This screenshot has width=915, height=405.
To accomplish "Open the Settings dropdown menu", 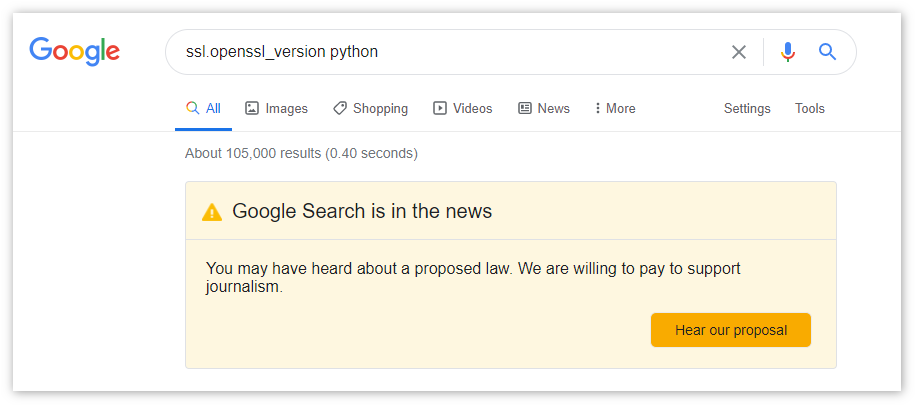I will tap(747, 108).
